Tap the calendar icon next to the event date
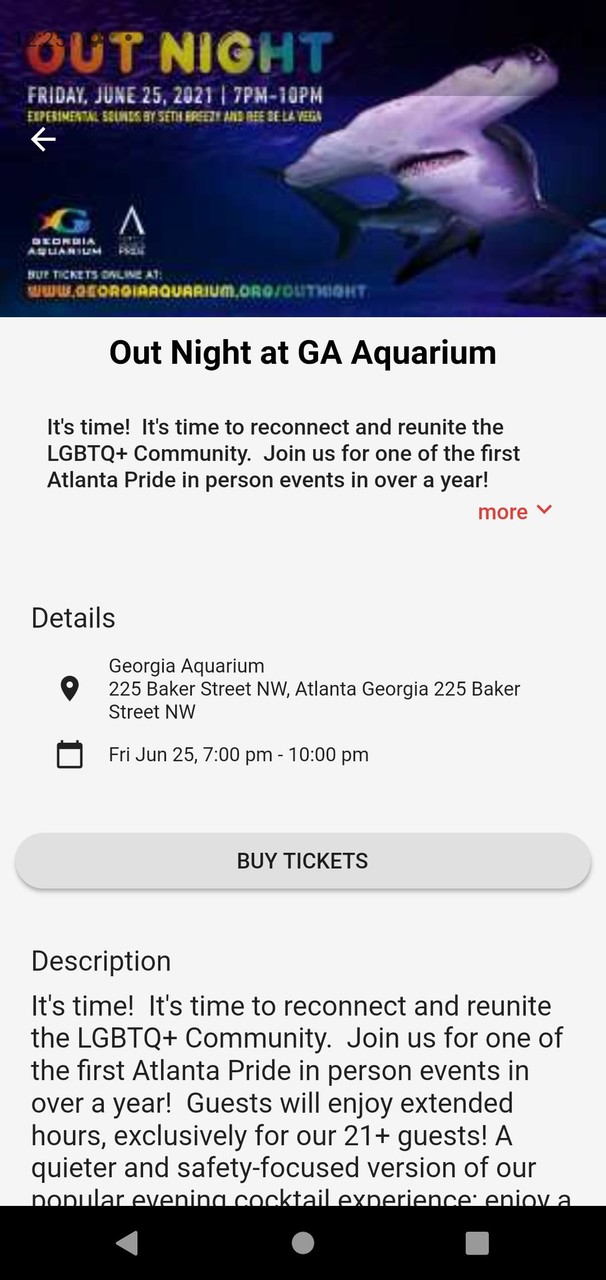The image size is (606, 1280). [69, 754]
